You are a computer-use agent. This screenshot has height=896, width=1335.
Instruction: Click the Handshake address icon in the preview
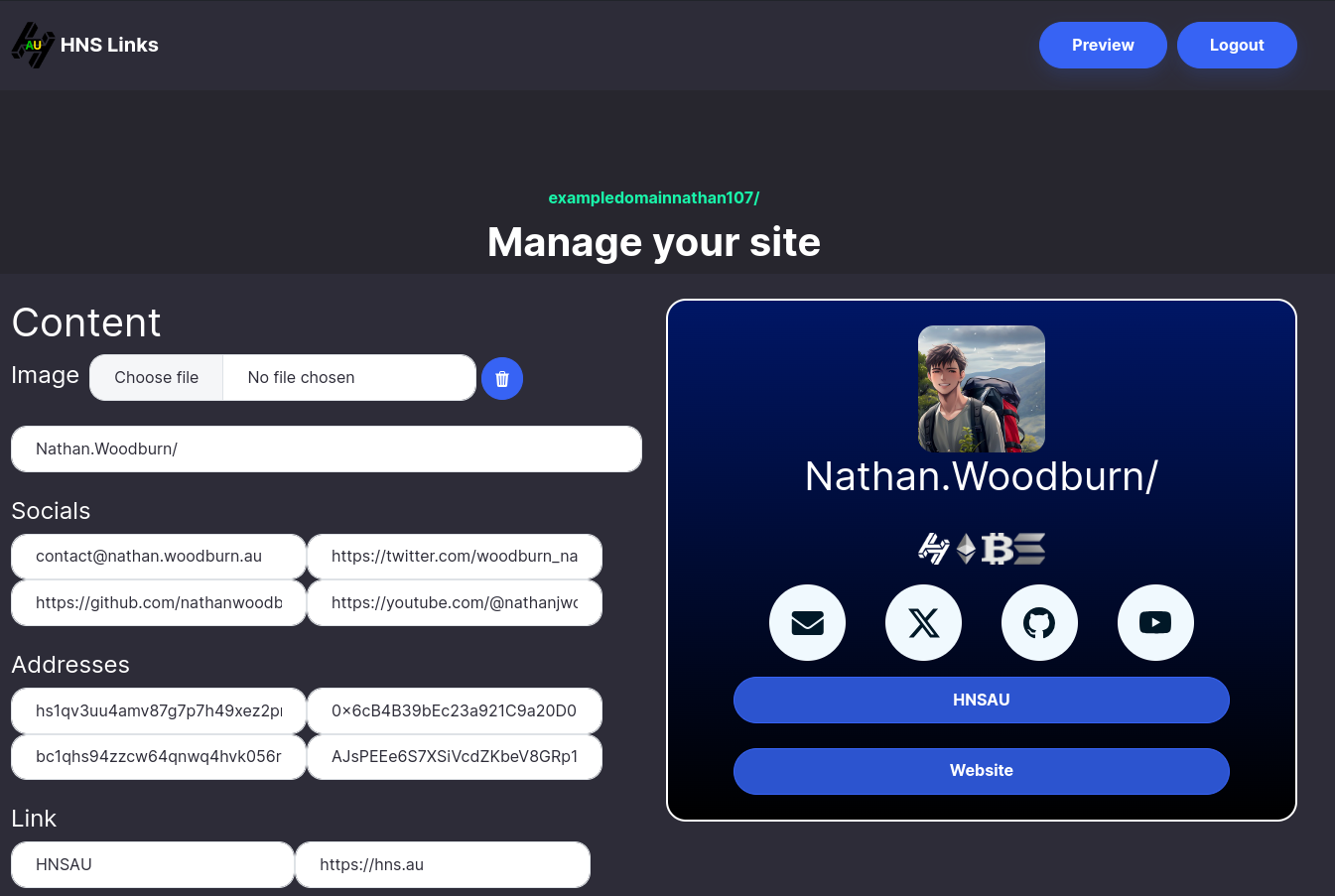[x=933, y=548]
